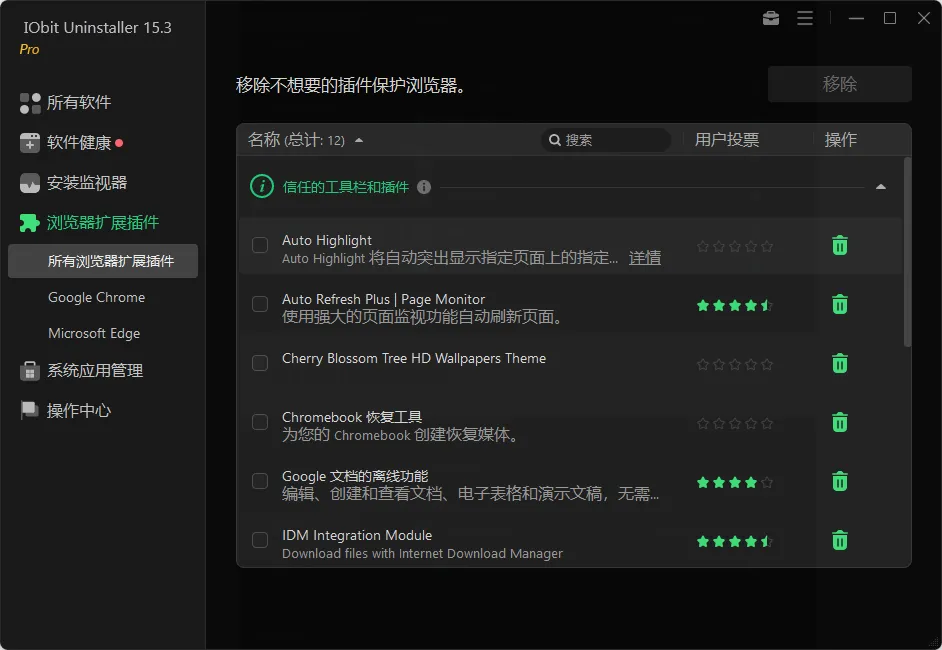The image size is (942, 650).
Task: Click the extension list vertical scrollbar
Action: point(907,252)
